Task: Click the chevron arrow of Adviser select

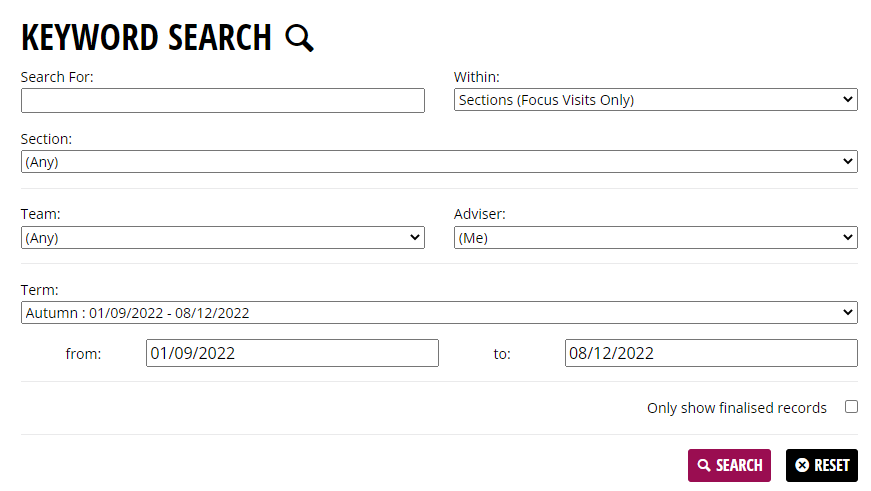Action: (x=848, y=238)
